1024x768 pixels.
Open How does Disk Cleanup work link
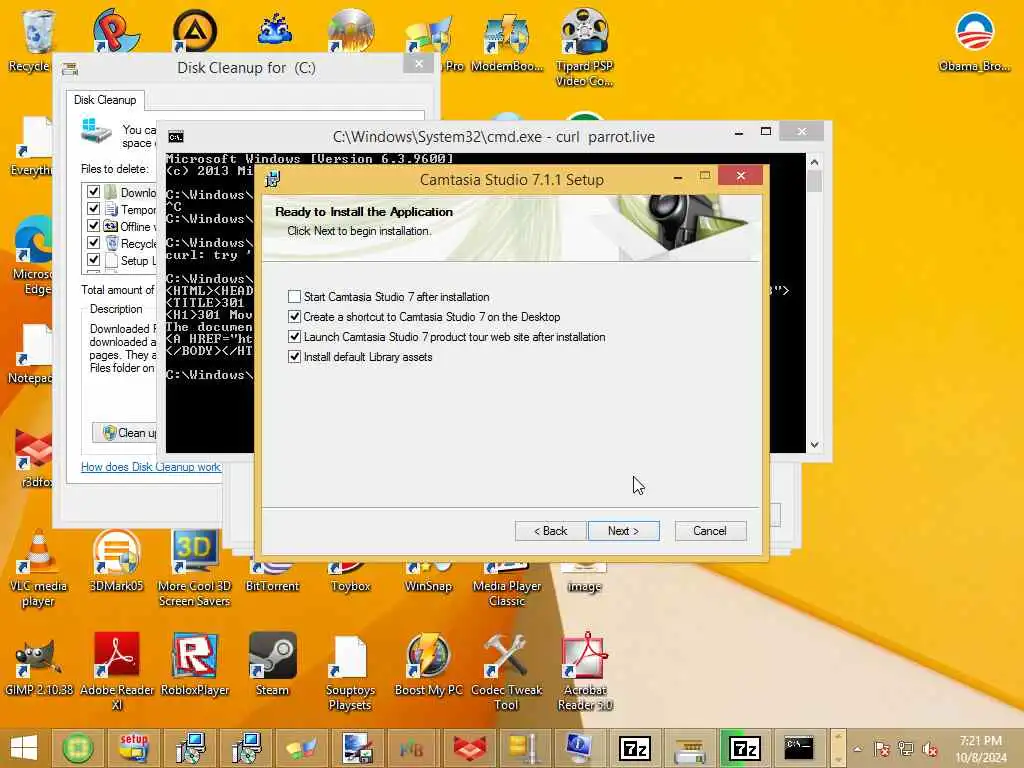[x=151, y=467]
